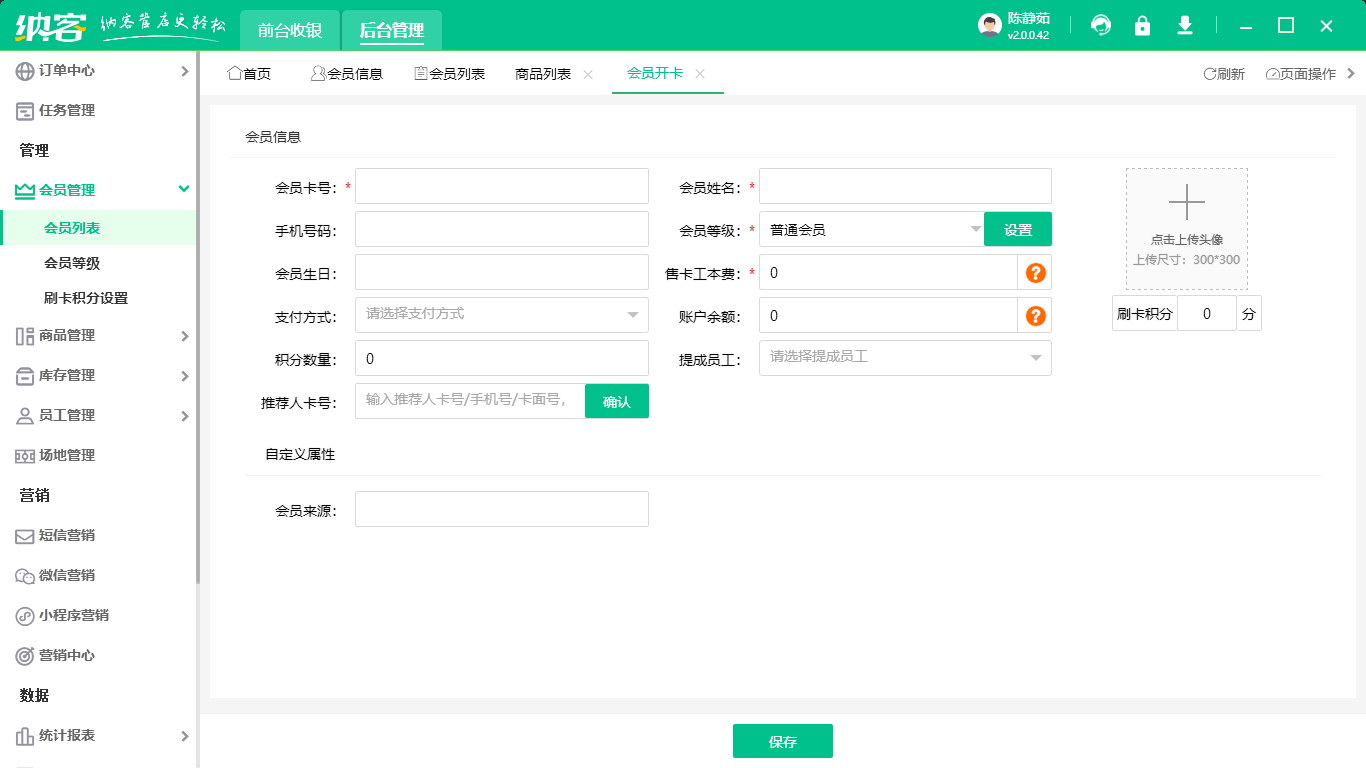Screen dimensions: 1366x768
Task: Switch to 商品列表 tab
Action: click(x=543, y=74)
